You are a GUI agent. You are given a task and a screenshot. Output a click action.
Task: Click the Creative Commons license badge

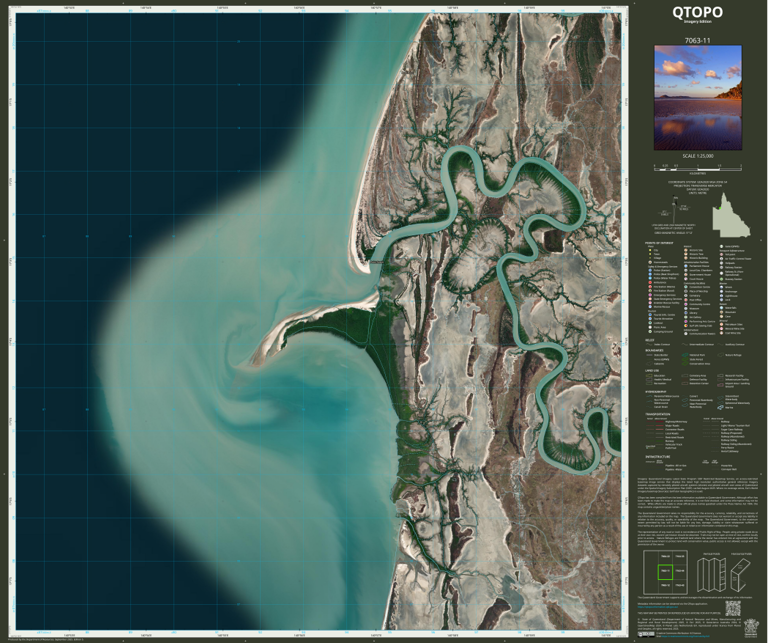pos(646,635)
